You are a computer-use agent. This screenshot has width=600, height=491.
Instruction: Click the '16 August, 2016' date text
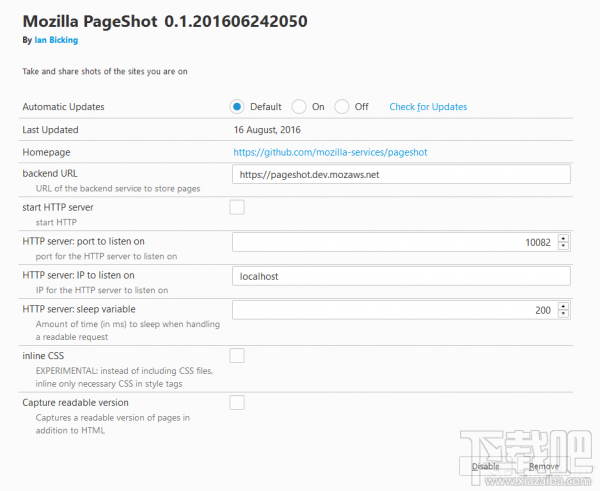267,130
